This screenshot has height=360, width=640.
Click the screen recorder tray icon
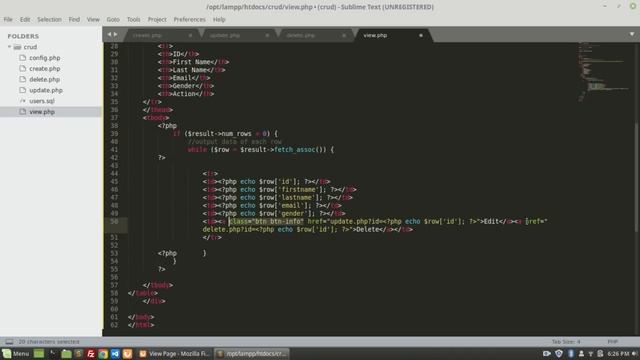(547, 353)
